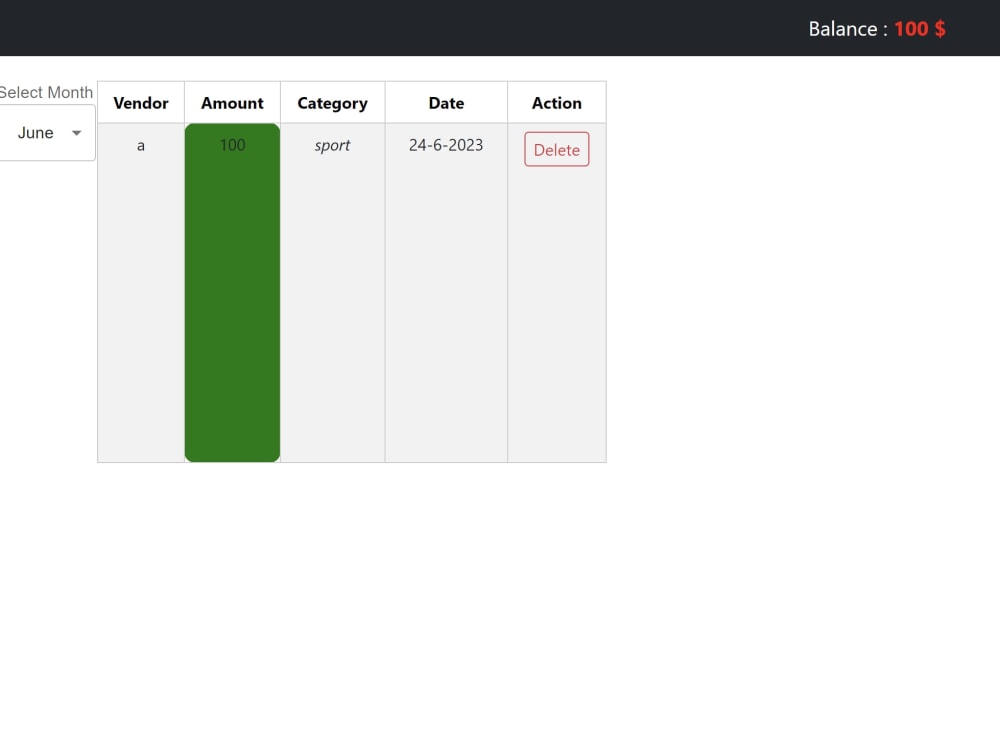The height and width of the screenshot is (750, 1000).
Task: Click the Category column header
Action: (x=332, y=102)
